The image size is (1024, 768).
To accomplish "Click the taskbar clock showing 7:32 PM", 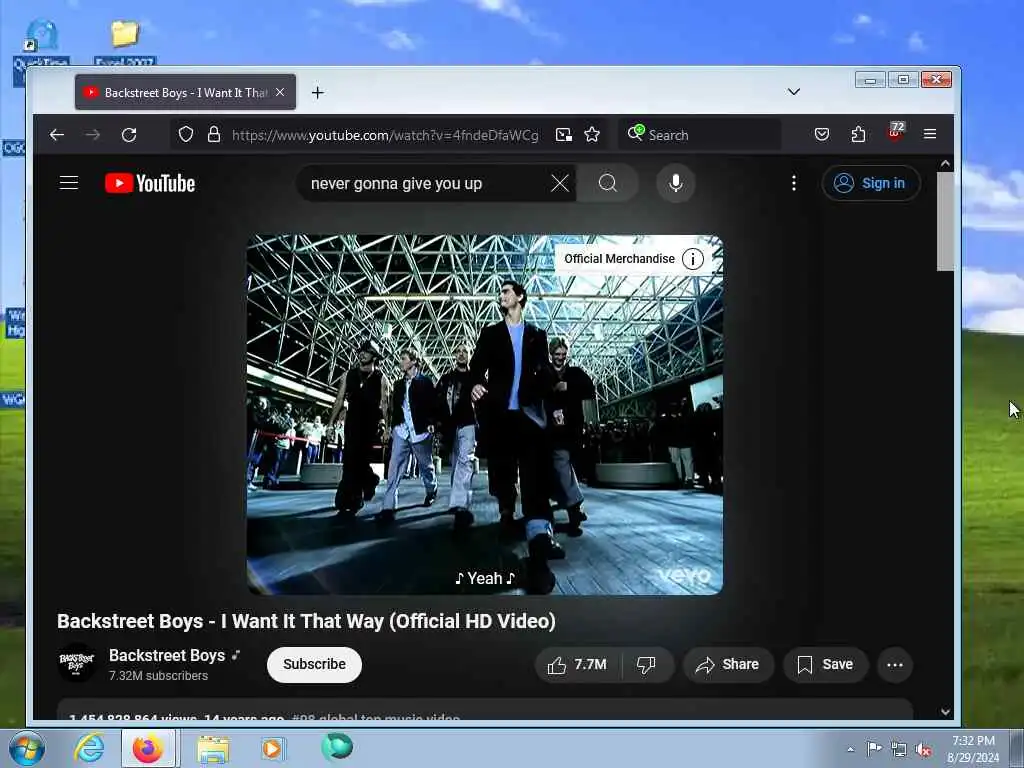I will click(973, 749).
